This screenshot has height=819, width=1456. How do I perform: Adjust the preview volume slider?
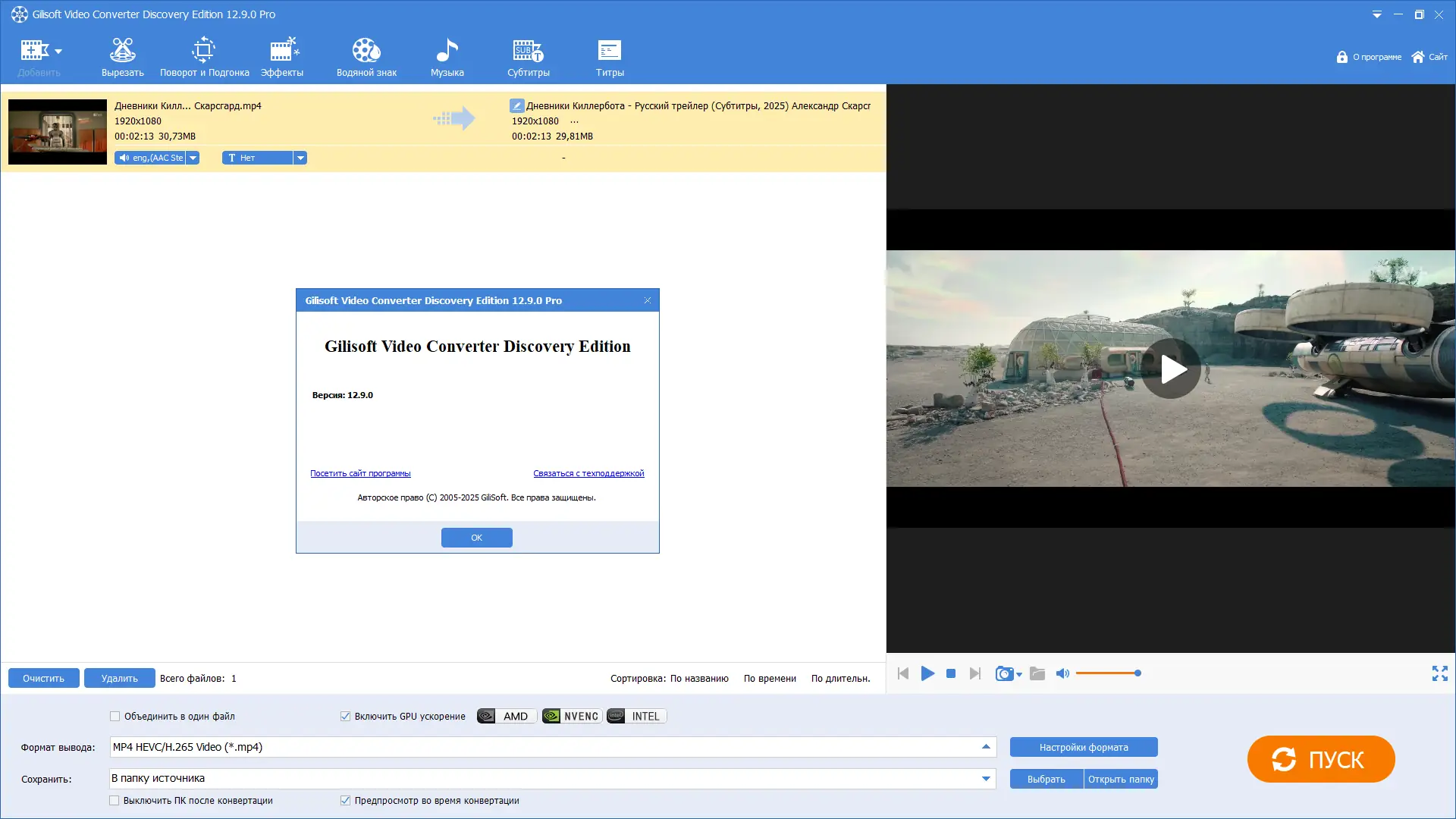(x=1107, y=673)
